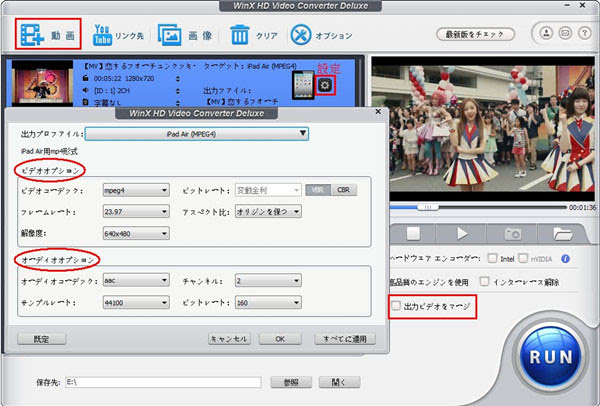Image resolution: width=600 pixels, height=406 pixels.
Task: Click the save destination E:\ path field
Action: [163, 382]
